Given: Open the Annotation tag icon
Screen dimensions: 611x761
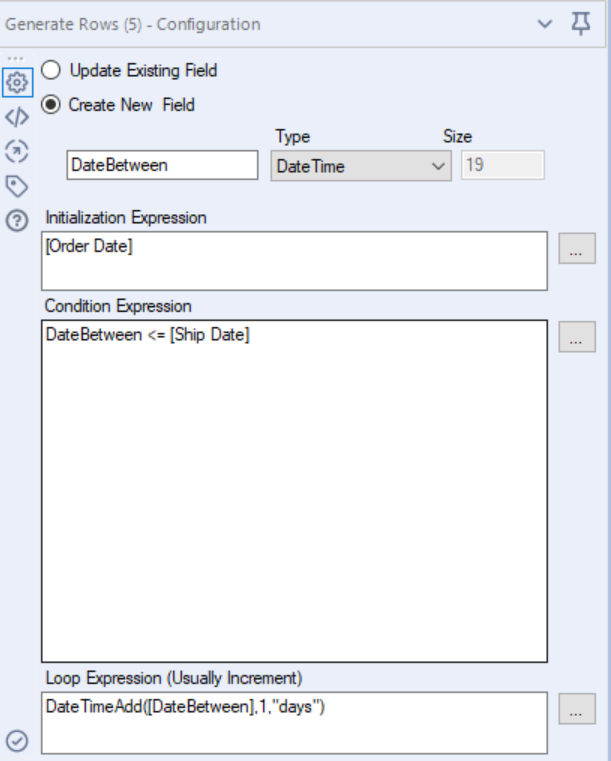Looking at the screenshot, I should point(18,185).
